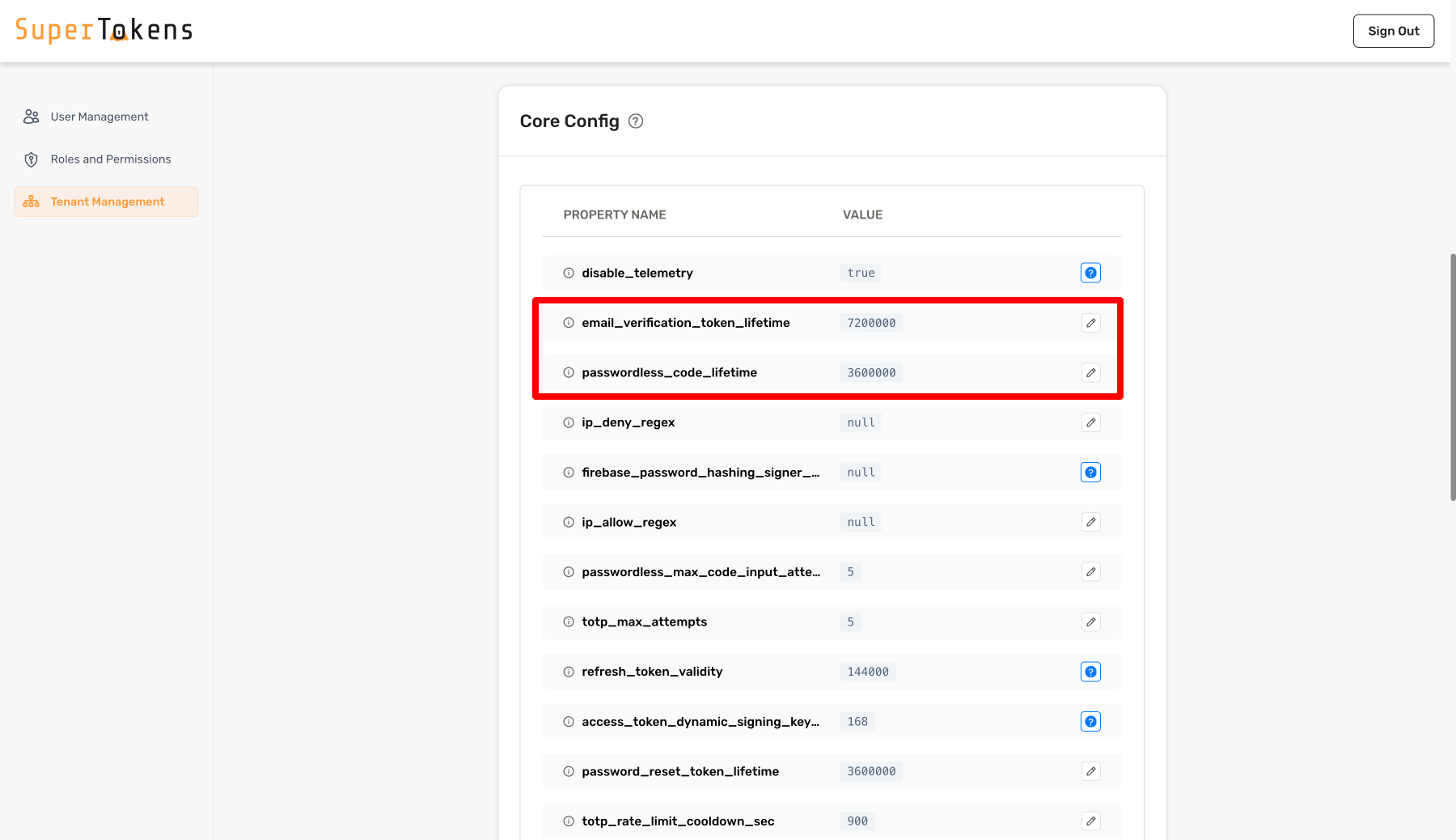The width and height of the screenshot is (1456, 840).
Task: Open the edit pencil for totp_rate_limit_cooldown_sec
Action: click(x=1090, y=821)
